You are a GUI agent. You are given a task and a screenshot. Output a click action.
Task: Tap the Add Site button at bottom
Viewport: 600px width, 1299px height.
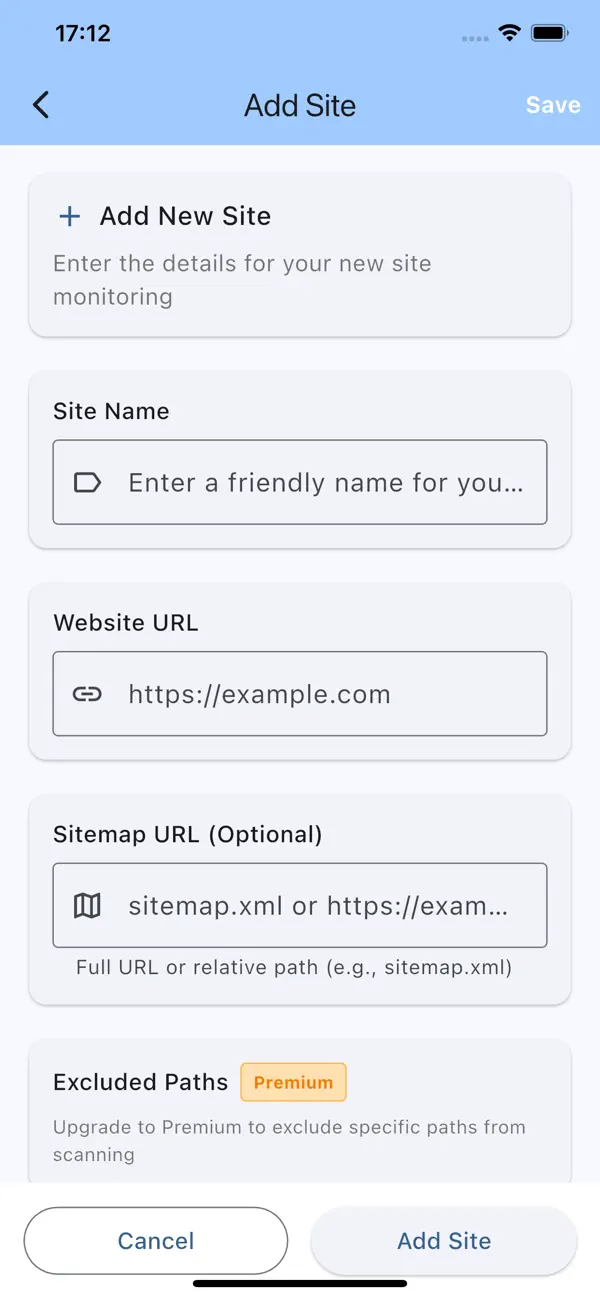coord(444,1240)
